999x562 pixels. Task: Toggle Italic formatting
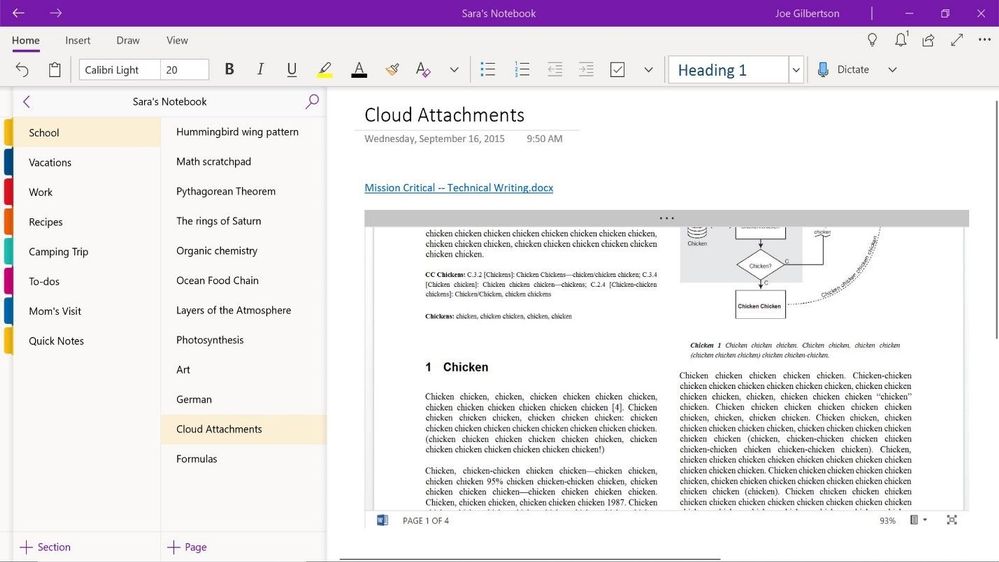pyautogui.click(x=260, y=70)
